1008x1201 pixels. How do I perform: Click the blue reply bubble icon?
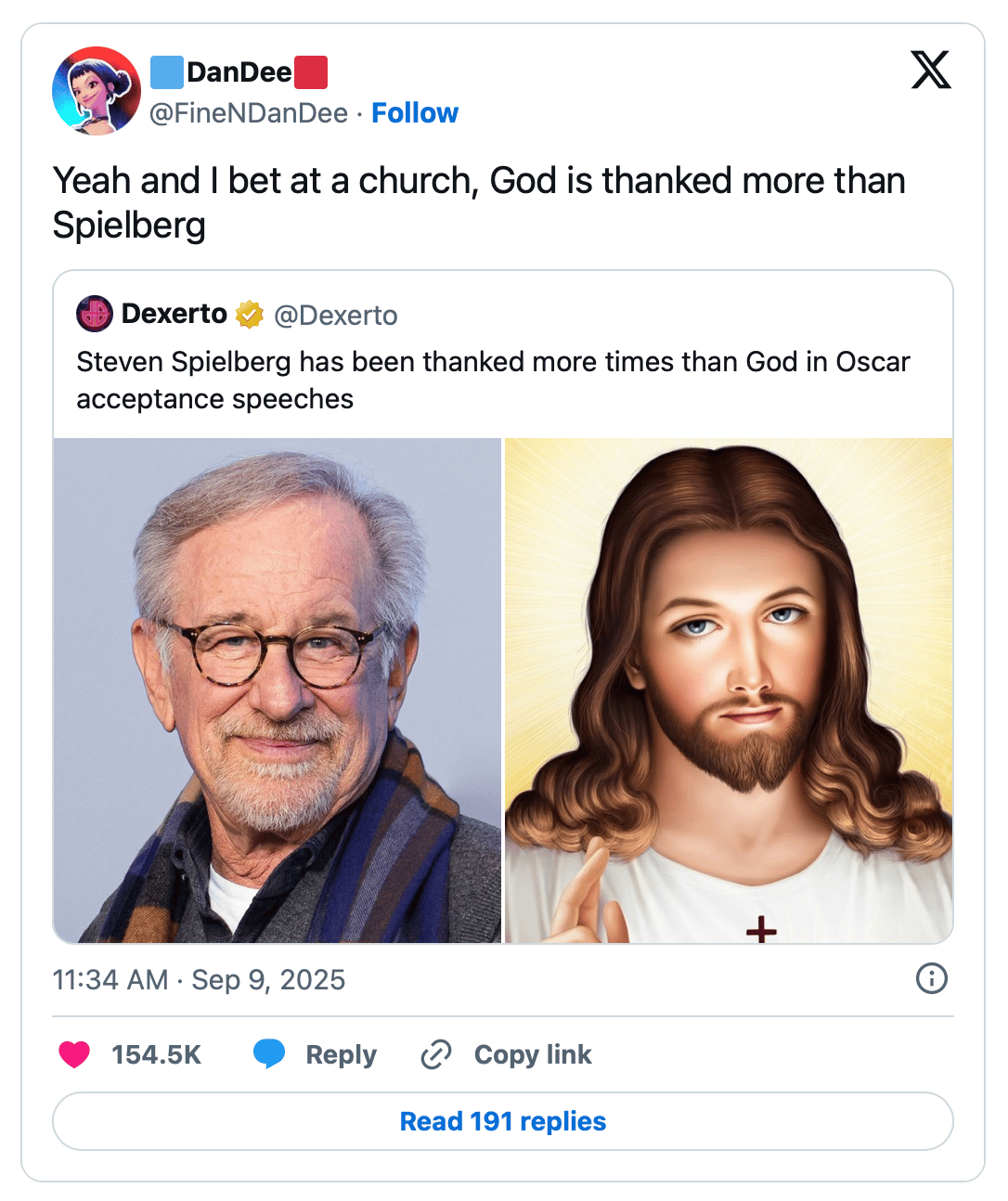[269, 1054]
